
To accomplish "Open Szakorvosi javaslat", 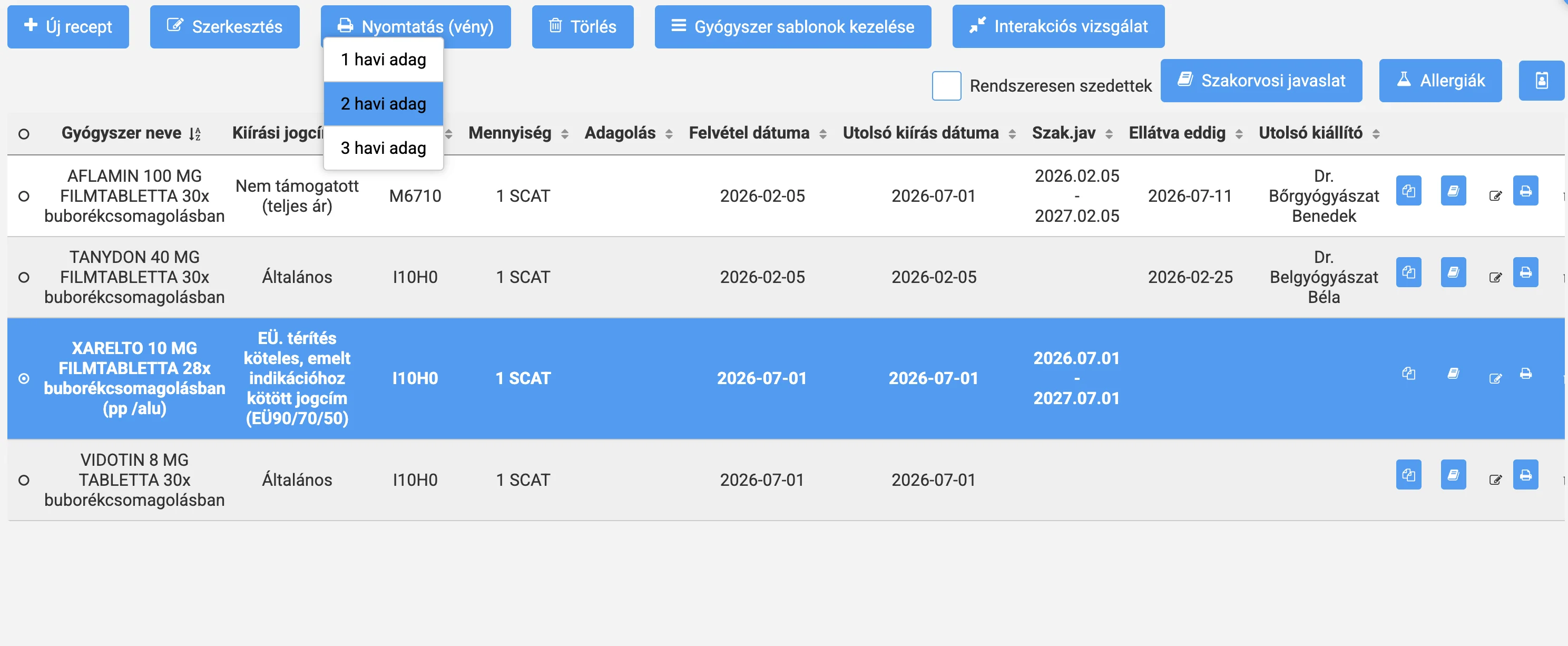I will click(x=1261, y=81).
